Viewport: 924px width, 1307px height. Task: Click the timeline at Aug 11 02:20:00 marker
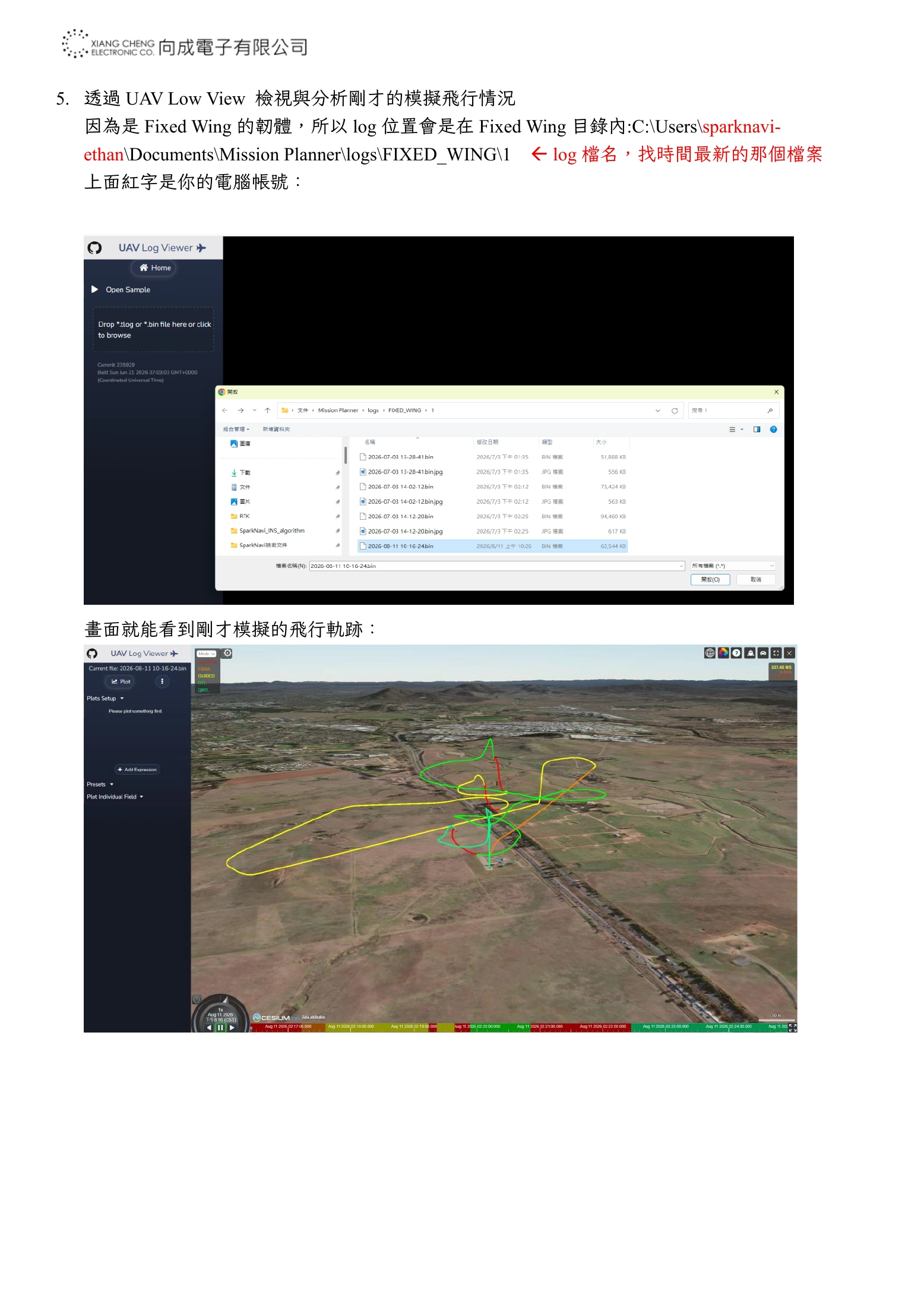pos(477,1026)
